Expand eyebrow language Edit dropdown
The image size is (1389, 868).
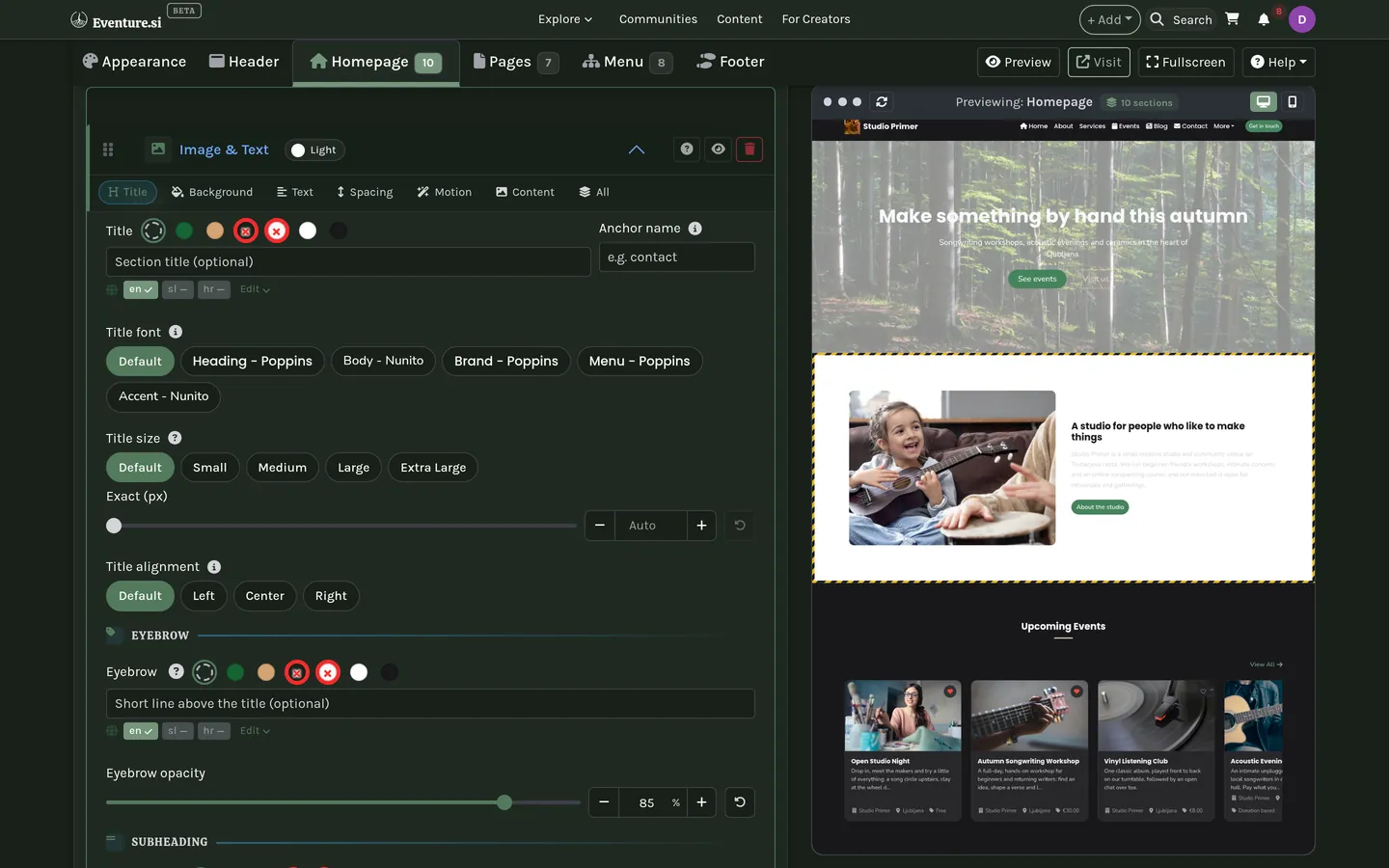(x=255, y=731)
